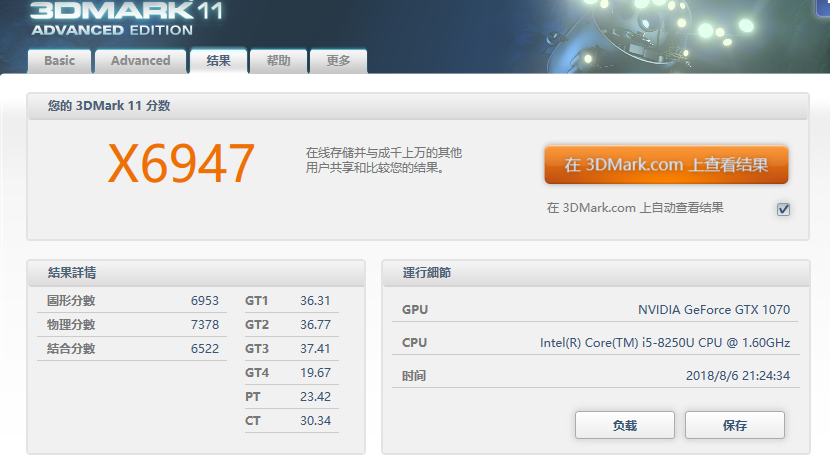
Task: Click the PT result 23.42
Action: [x=315, y=396]
